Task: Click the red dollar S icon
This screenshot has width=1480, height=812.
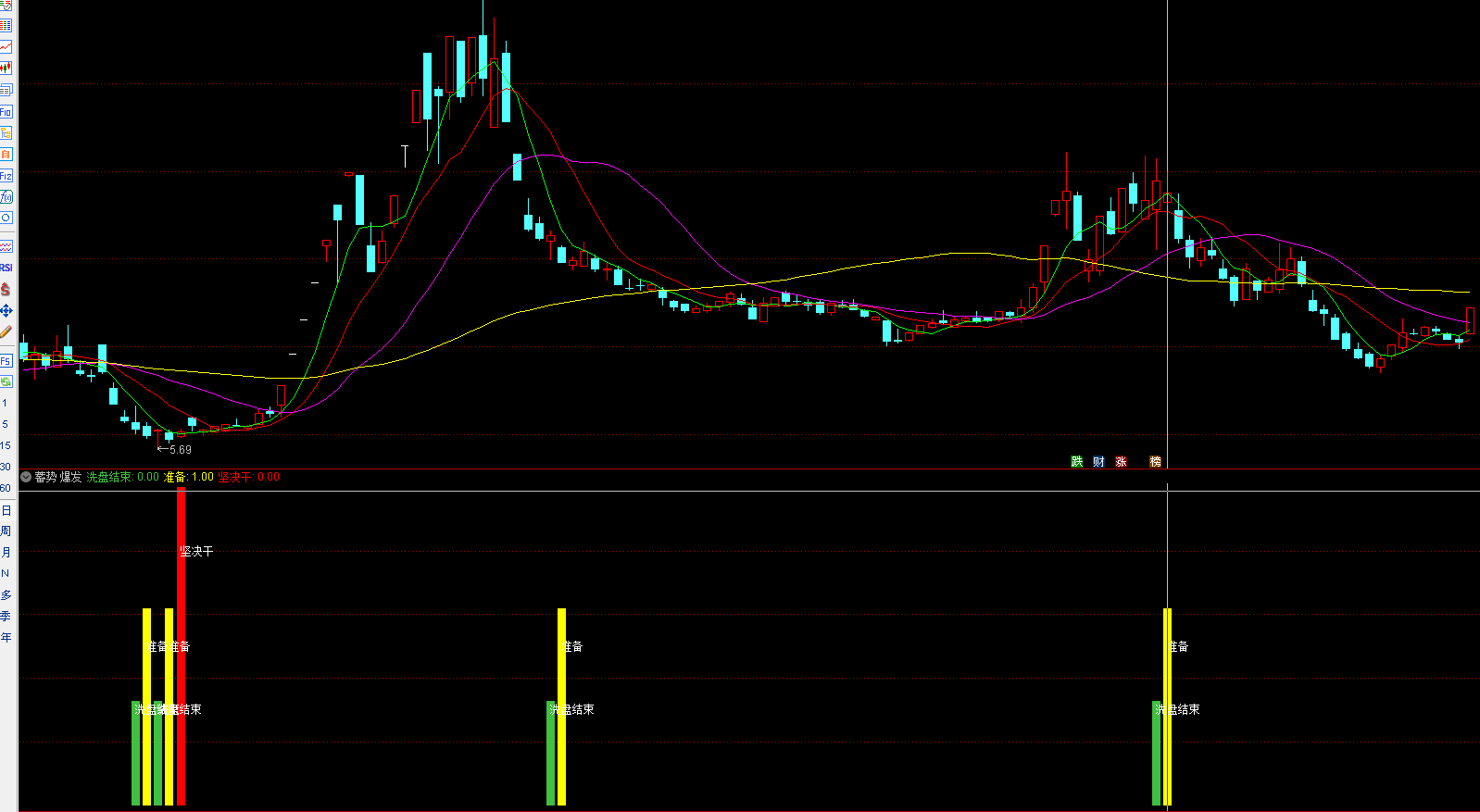Action: 6,289
